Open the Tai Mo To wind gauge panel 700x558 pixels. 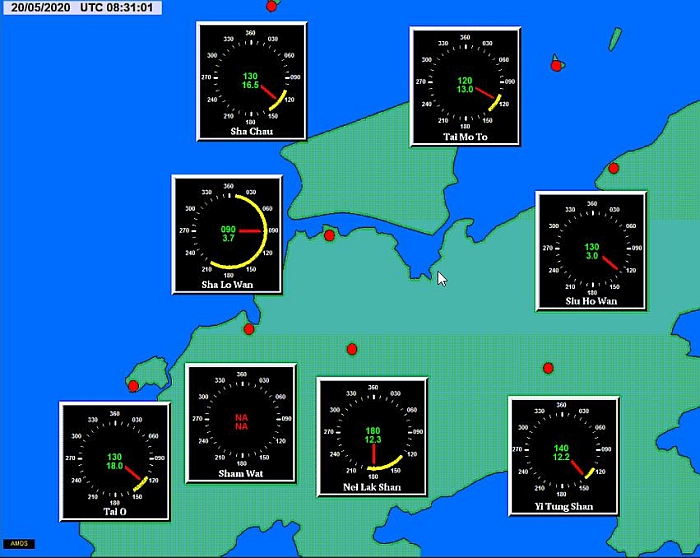coord(465,86)
